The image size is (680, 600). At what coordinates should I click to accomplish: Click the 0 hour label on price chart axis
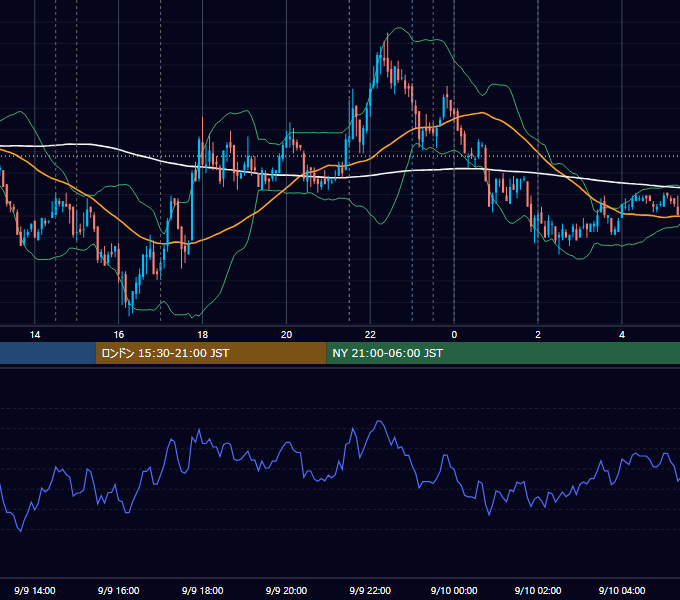454,335
